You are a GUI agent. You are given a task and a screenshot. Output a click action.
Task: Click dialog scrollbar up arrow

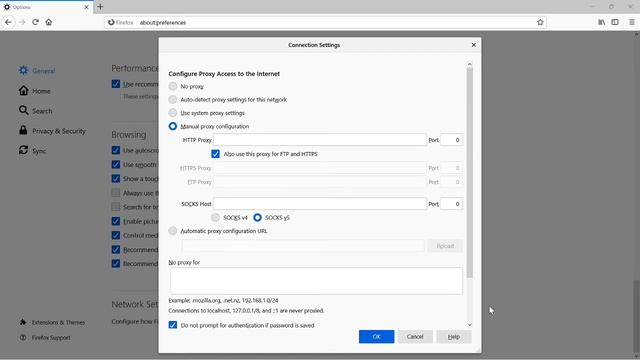(x=470, y=64)
